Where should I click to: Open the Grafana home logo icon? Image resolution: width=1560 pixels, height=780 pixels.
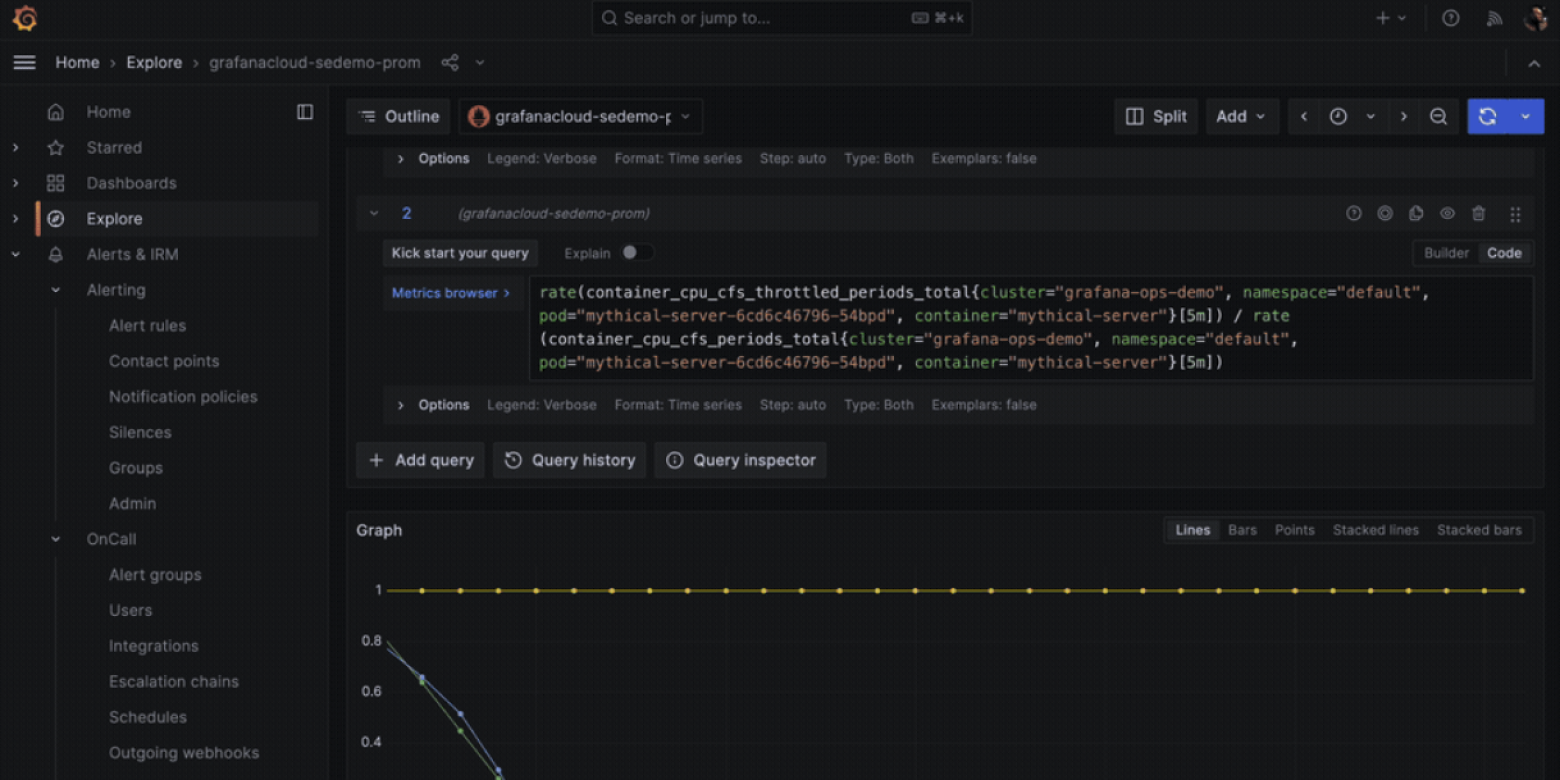[x=24, y=17]
